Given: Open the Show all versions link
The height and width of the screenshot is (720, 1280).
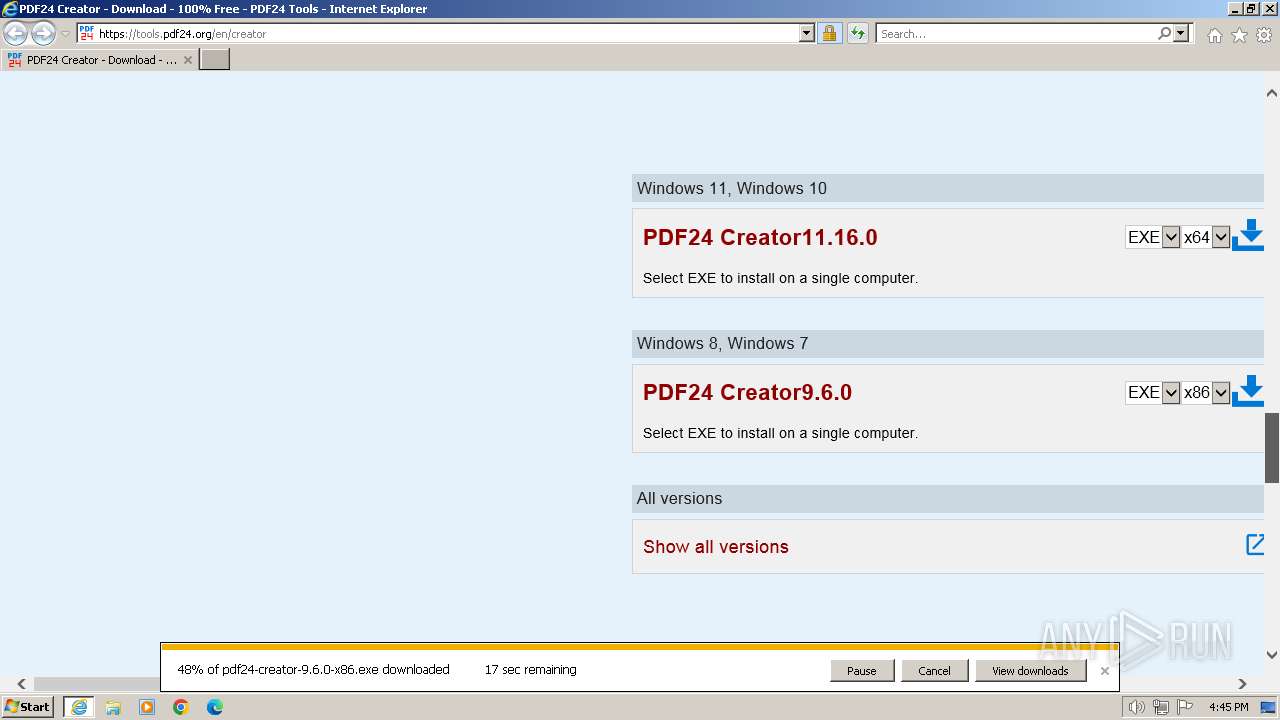Looking at the screenshot, I should (x=716, y=546).
